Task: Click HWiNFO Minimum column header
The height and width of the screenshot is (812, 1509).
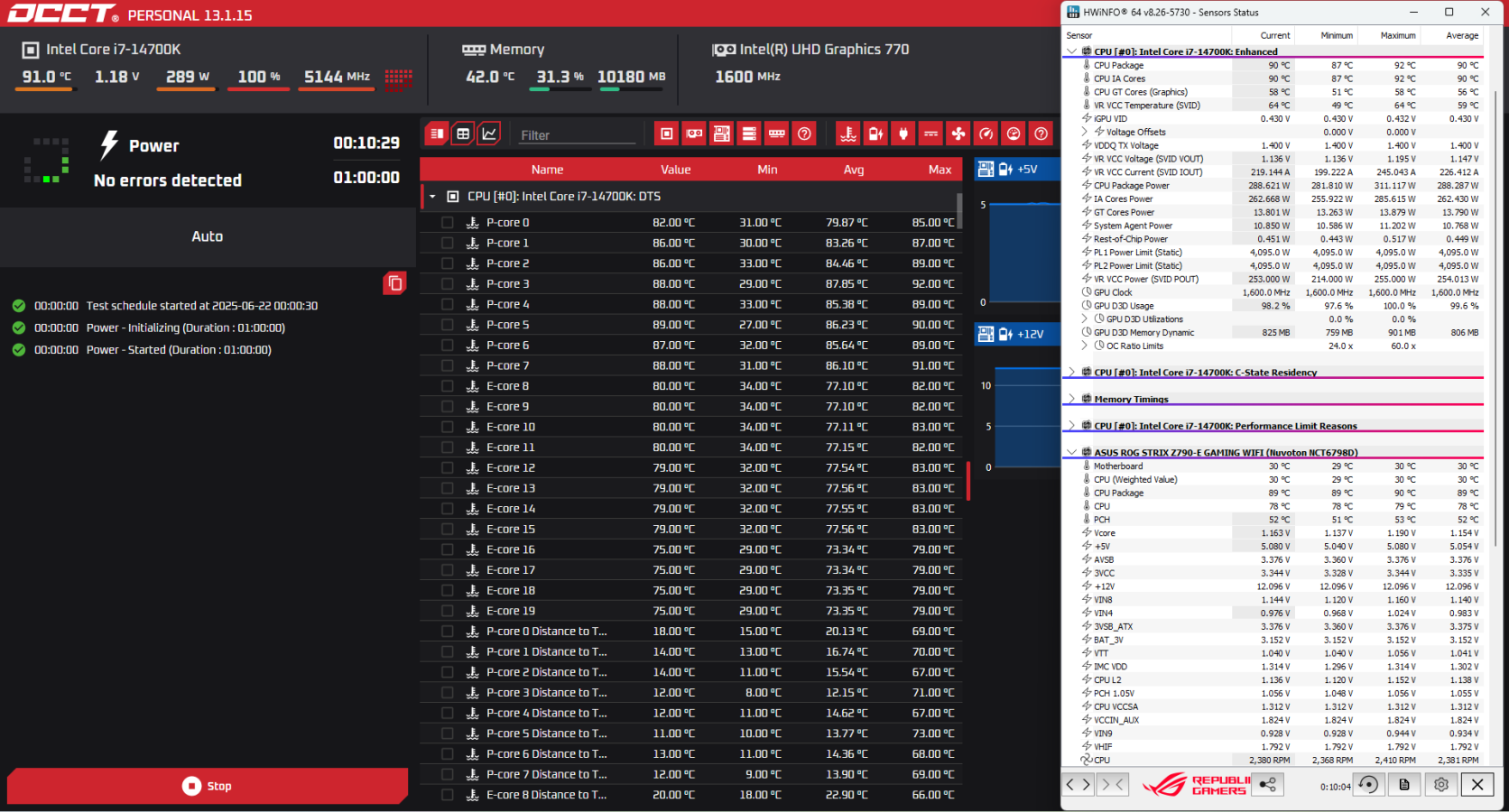Action: click(1337, 35)
